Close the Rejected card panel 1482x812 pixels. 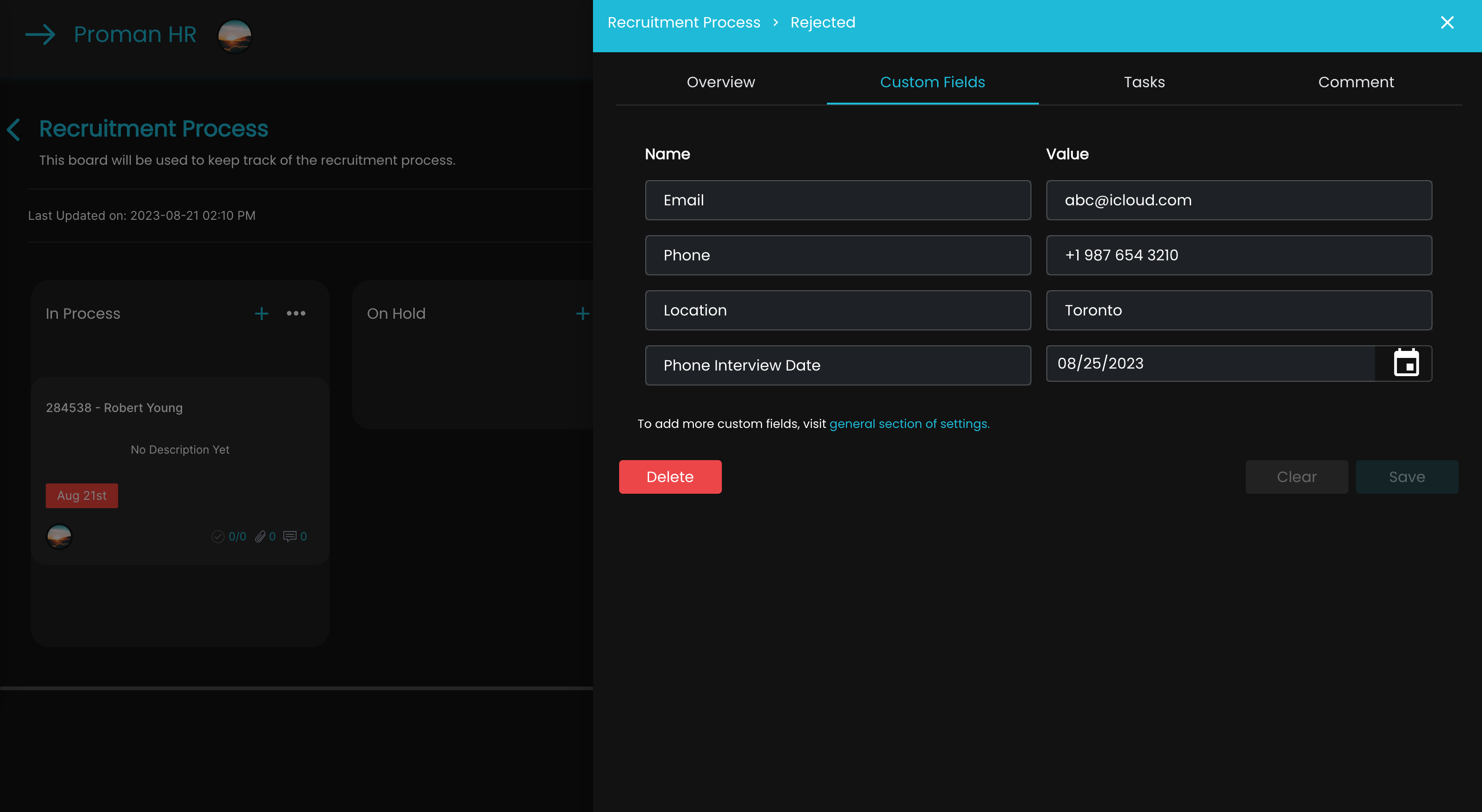coord(1447,22)
